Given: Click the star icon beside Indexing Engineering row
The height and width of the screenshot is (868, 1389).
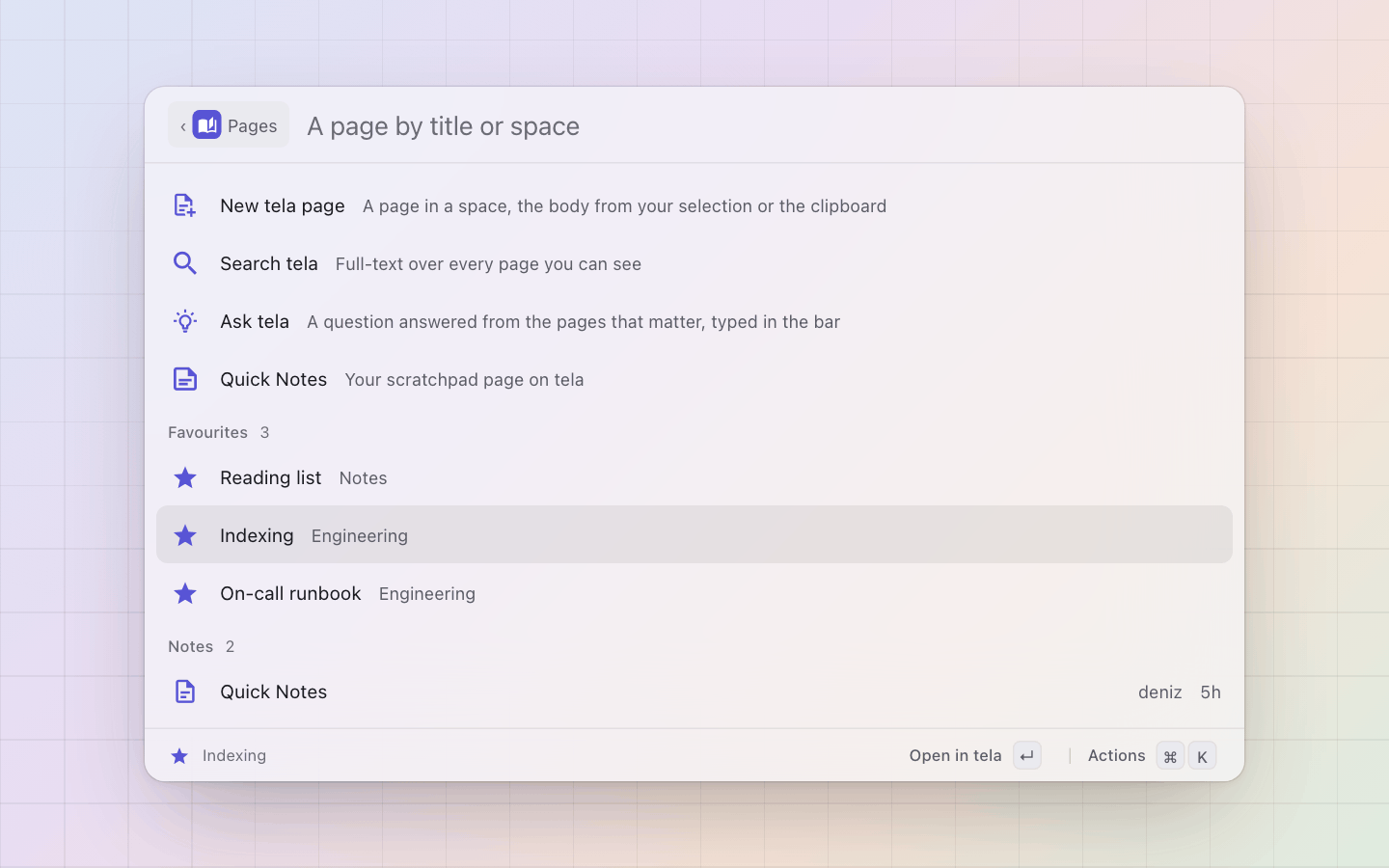Looking at the screenshot, I should tap(185, 535).
